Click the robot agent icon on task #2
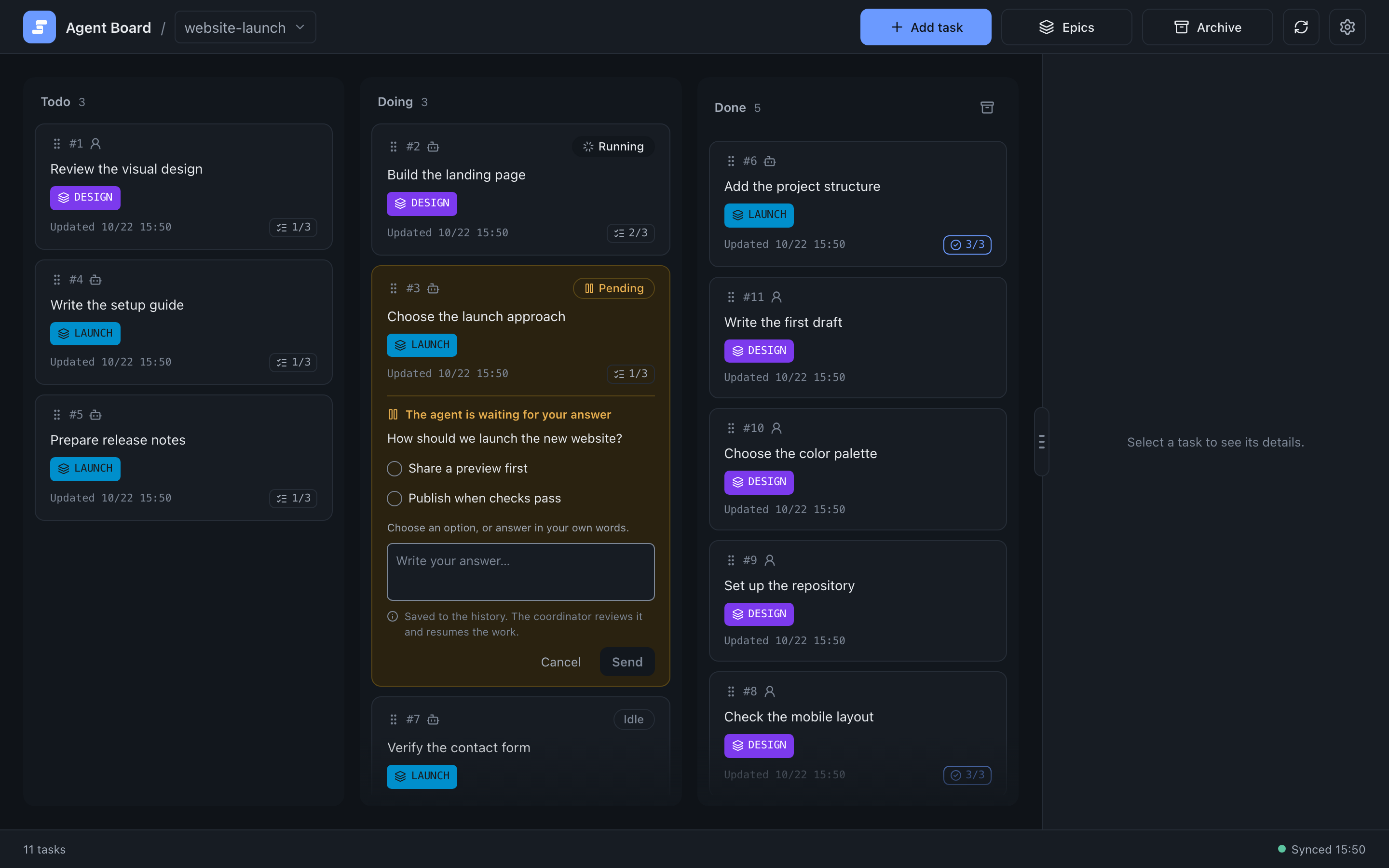Viewport: 1389px width, 868px height. pyautogui.click(x=433, y=147)
